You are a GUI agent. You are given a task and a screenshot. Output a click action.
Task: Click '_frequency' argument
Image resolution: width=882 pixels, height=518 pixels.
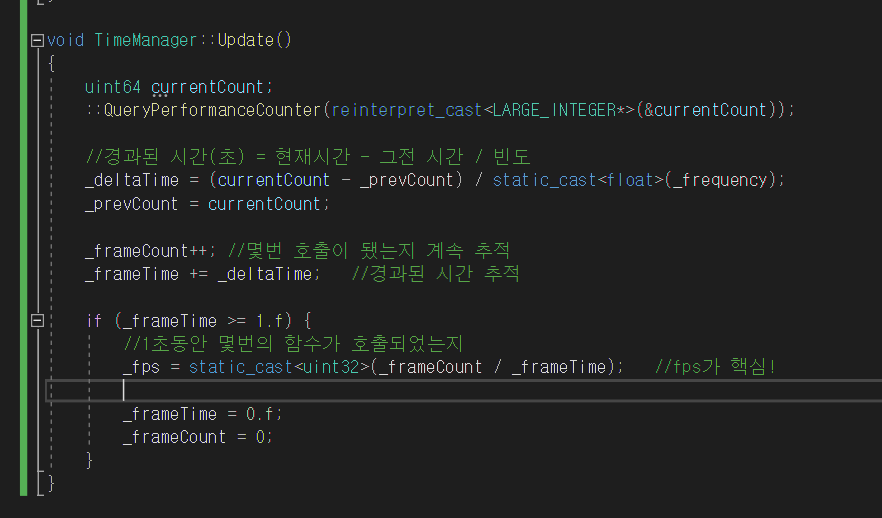click(x=720, y=181)
